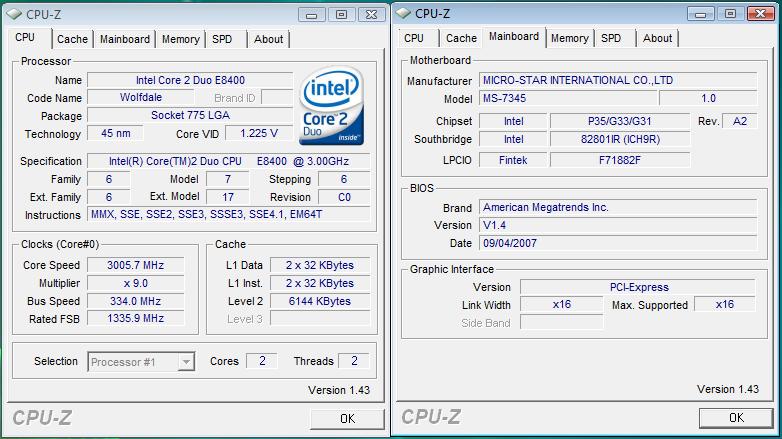Close the left CPU-Z window
The height and width of the screenshot is (439, 782).
(x=372, y=15)
